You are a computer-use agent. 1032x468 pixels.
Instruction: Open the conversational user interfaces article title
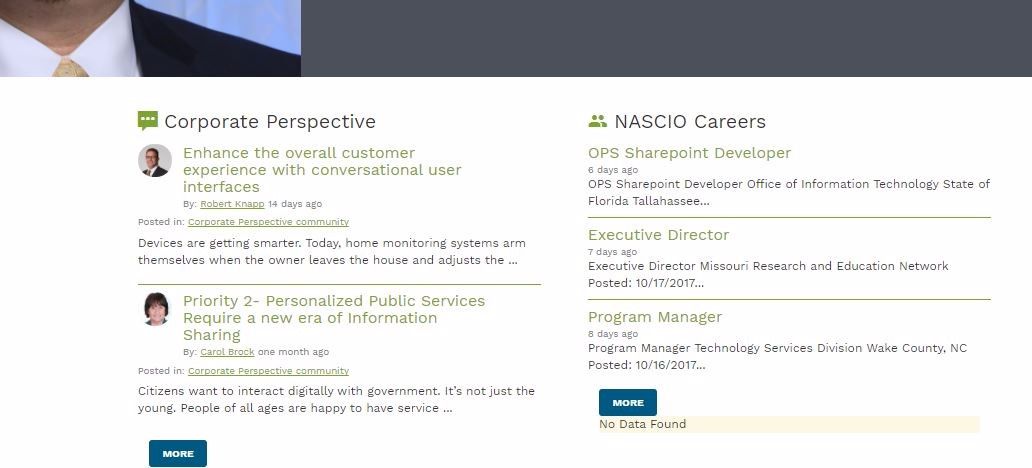(322, 170)
